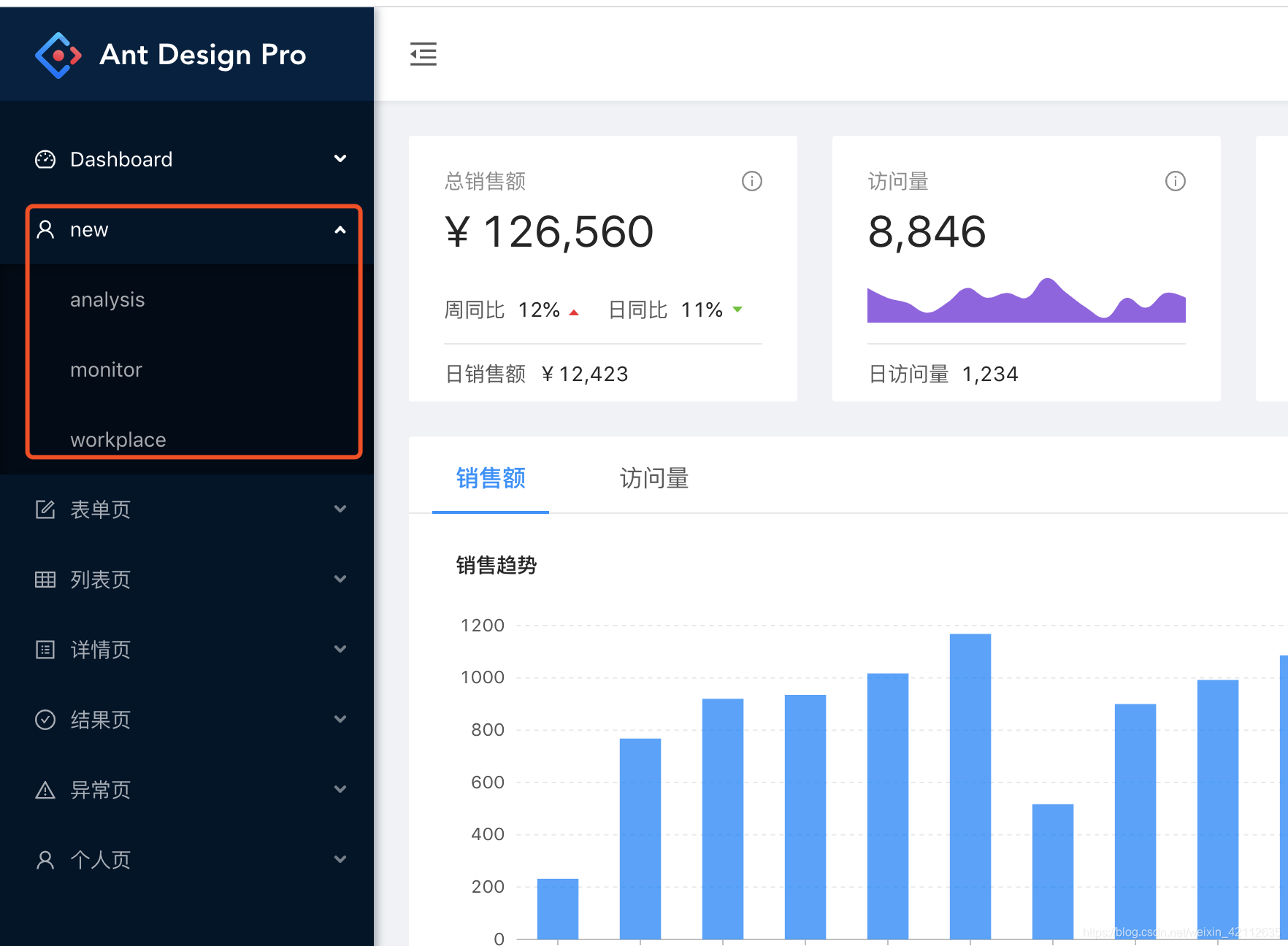
Task: Click the user icon beside 个人页
Action: tap(45, 860)
